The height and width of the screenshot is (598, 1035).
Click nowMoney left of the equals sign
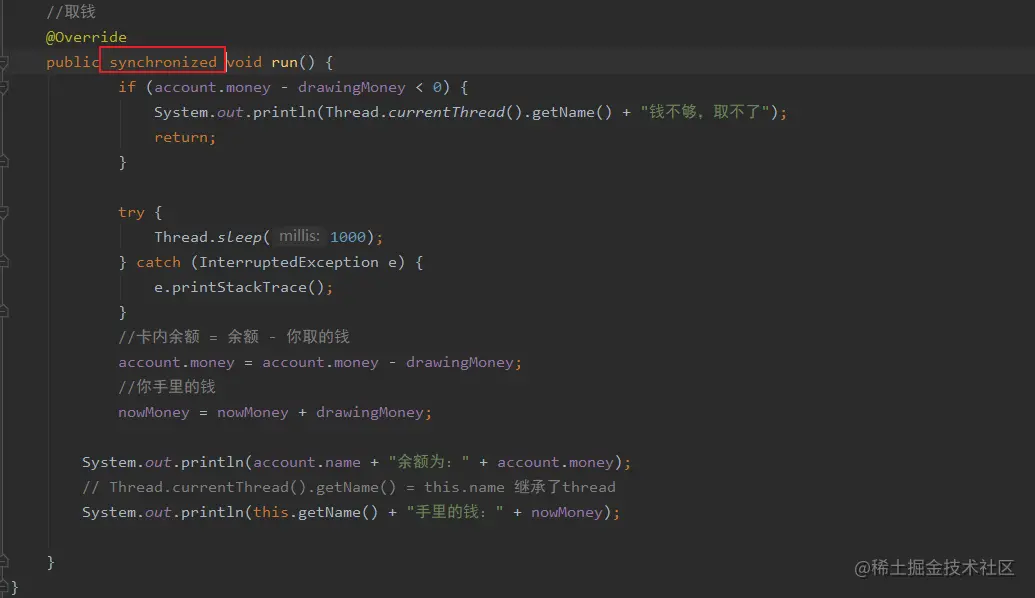[154, 413]
